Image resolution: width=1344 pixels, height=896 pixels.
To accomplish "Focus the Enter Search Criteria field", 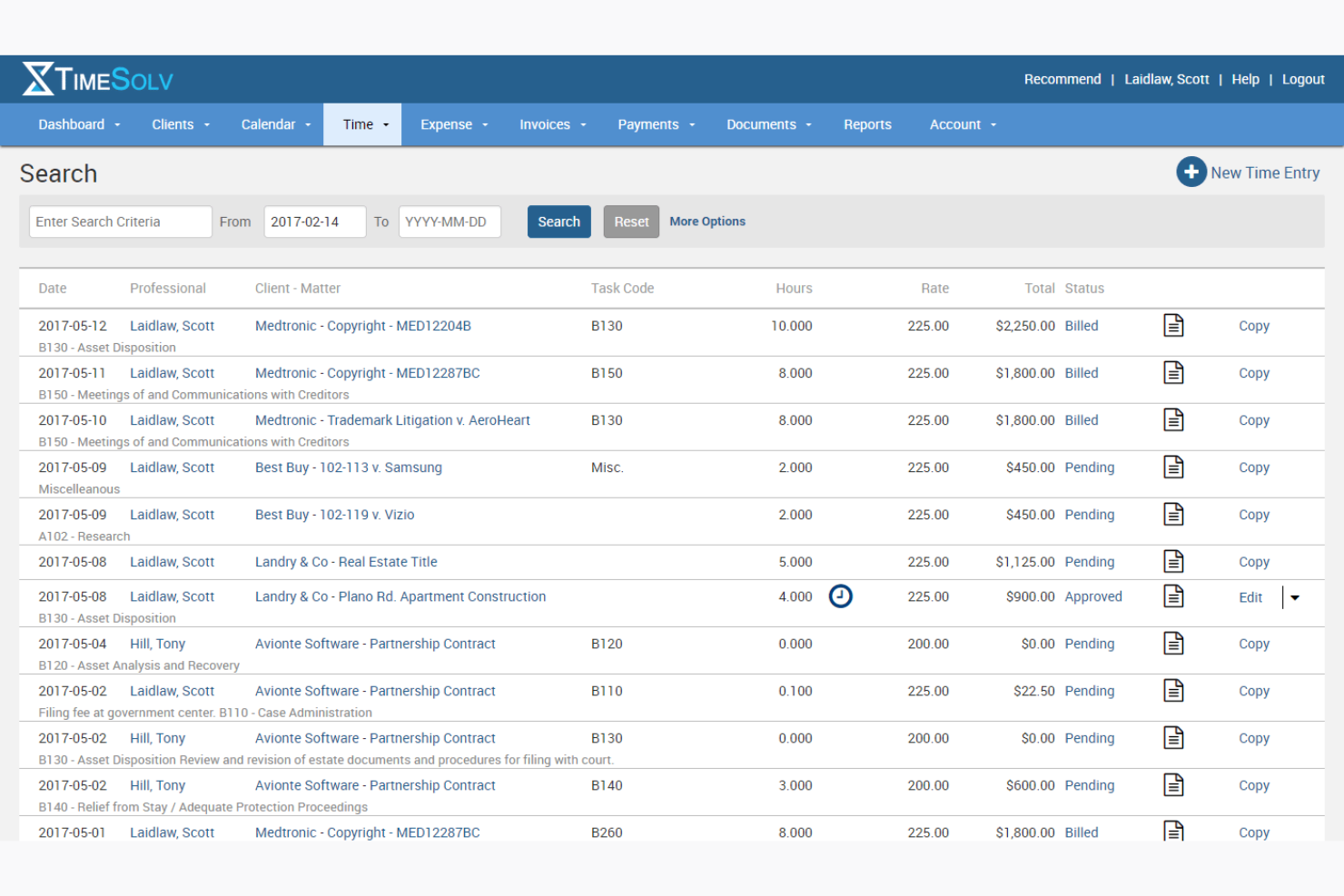I will tap(121, 222).
